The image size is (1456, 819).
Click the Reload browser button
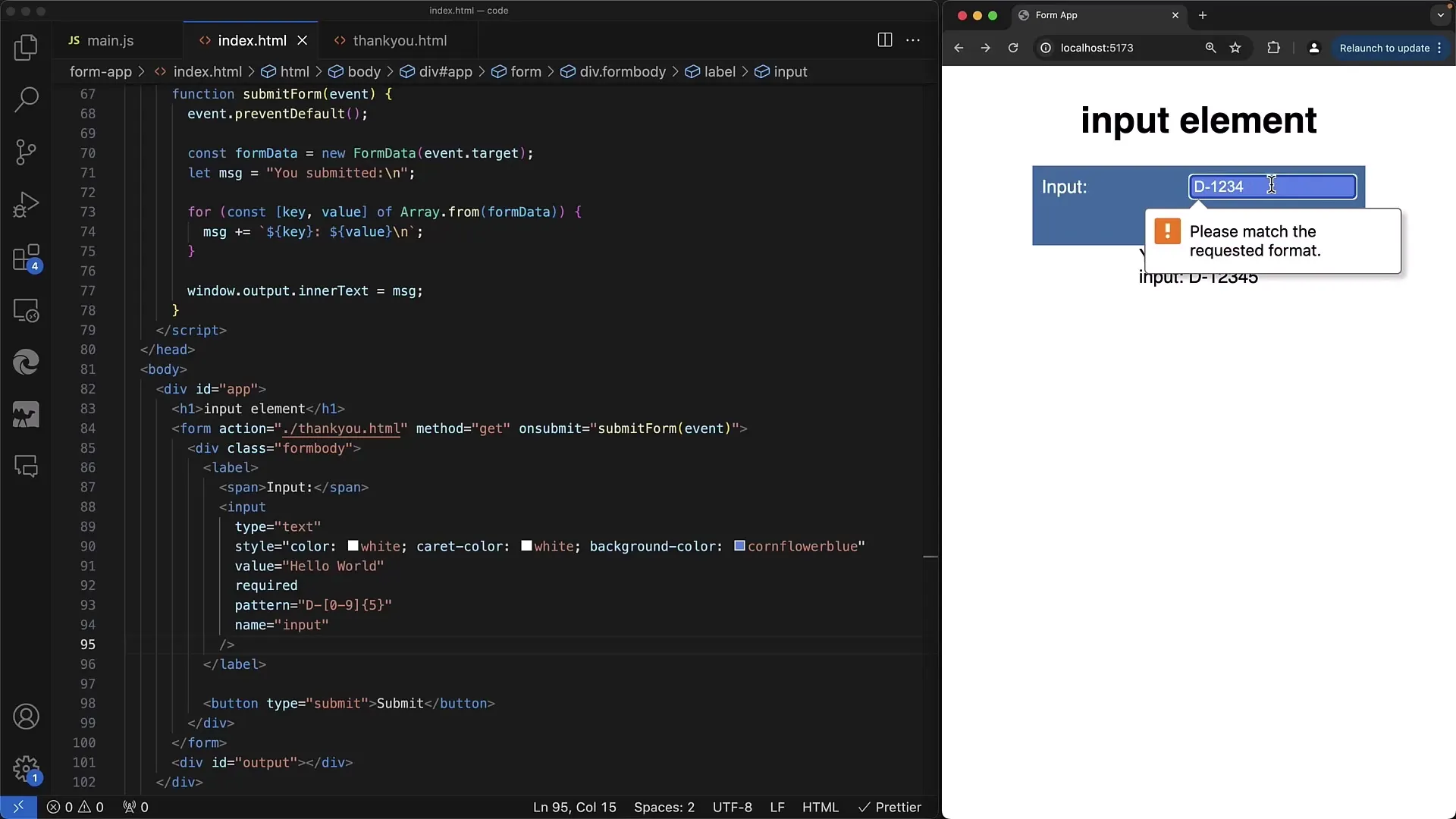pyautogui.click(x=1012, y=48)
